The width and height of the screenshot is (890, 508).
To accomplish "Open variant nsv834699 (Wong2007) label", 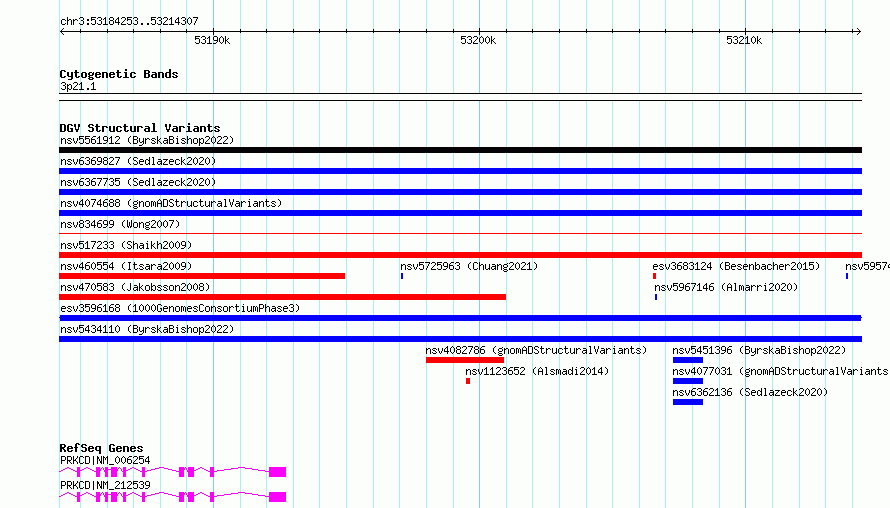I will pyautogui.click(x=120, y=224).
